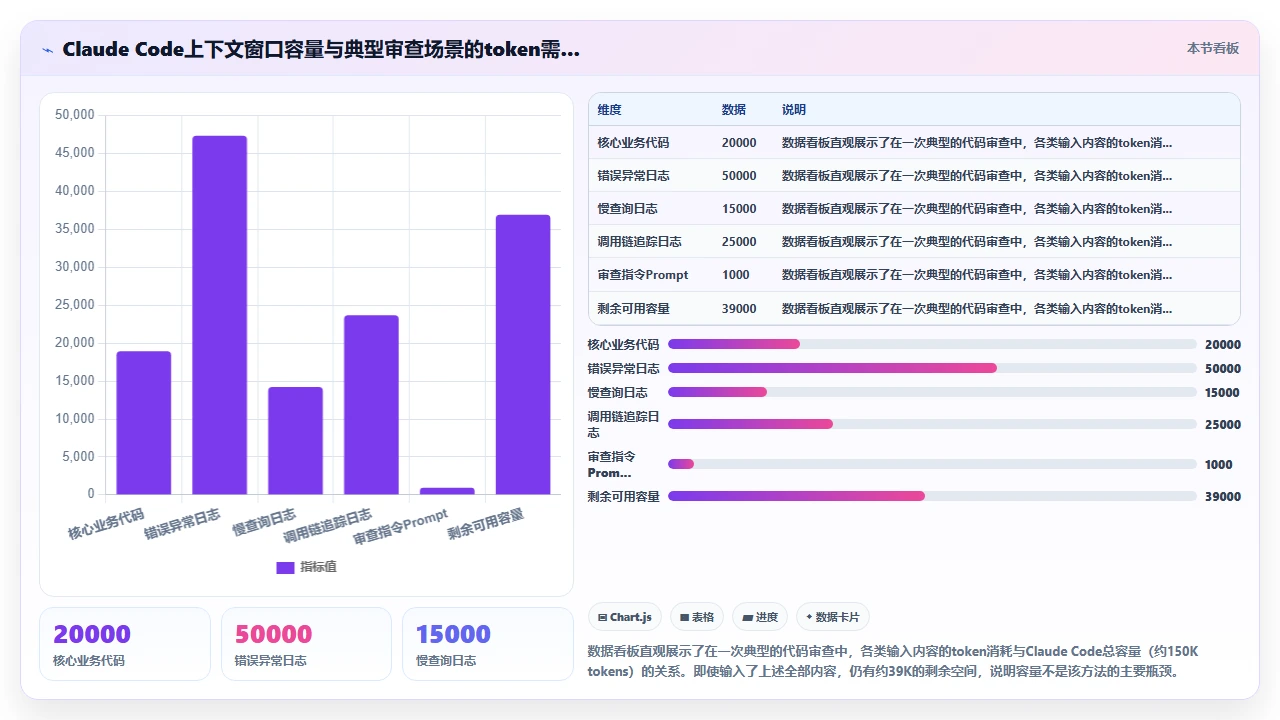
Task: Click the 剩余可用容量 row description text
Action: [x=977, y=309]
